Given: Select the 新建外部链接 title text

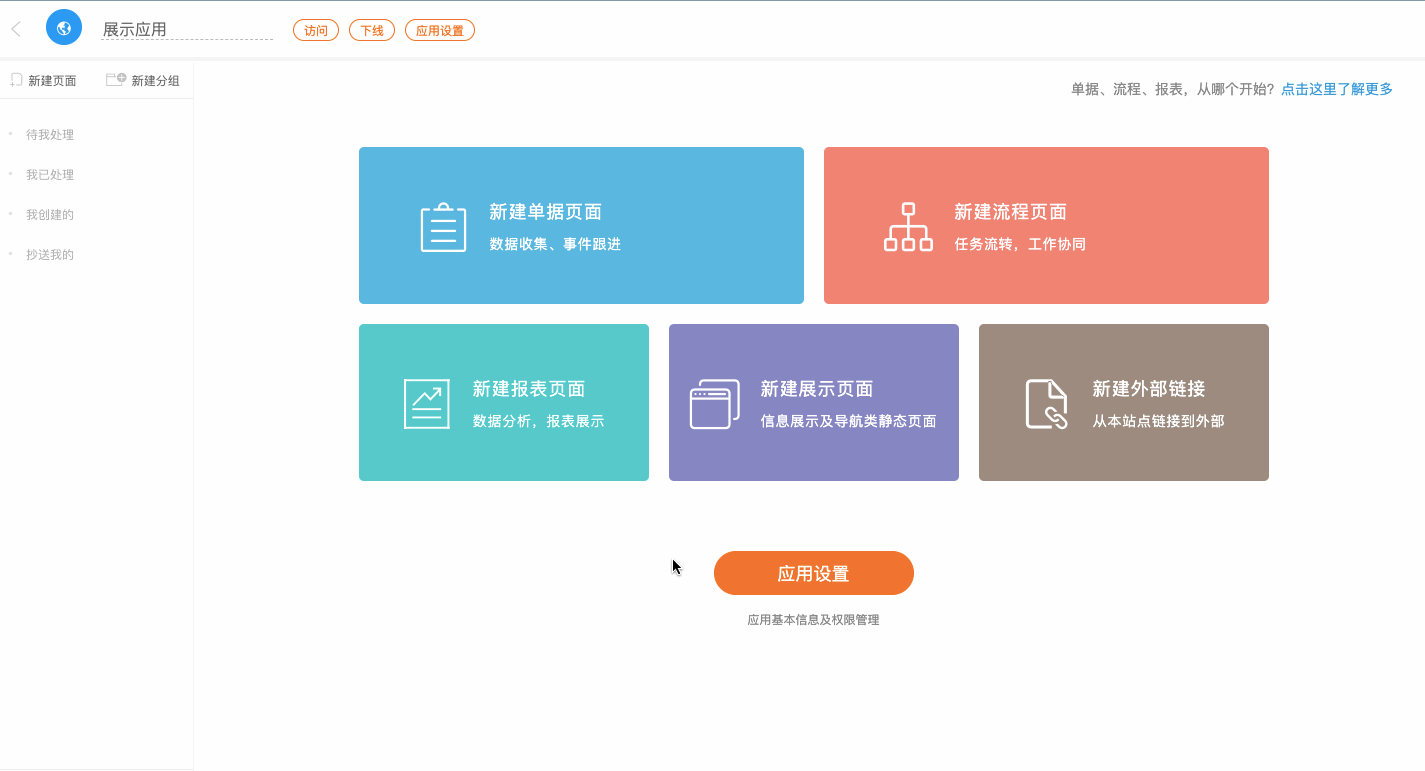Looking at the screenshot, I should coord(1149,389).
